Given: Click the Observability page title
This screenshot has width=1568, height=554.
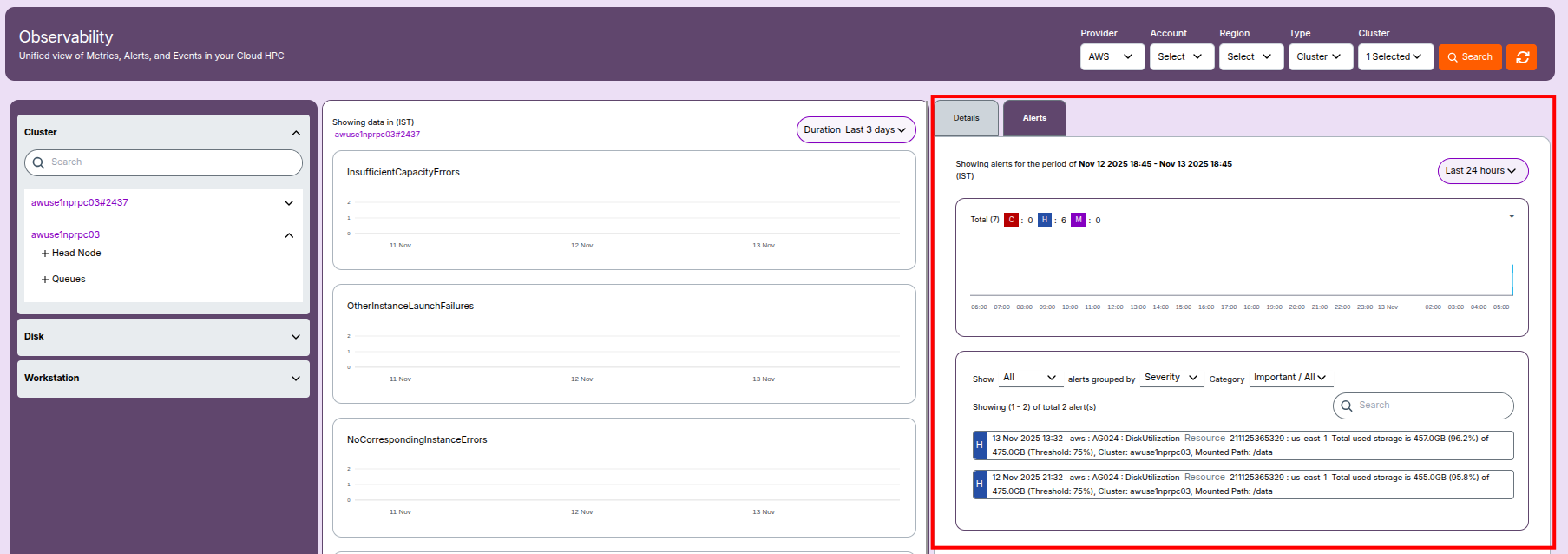Looking at the screenshot, I should click(x=66, y=37).
